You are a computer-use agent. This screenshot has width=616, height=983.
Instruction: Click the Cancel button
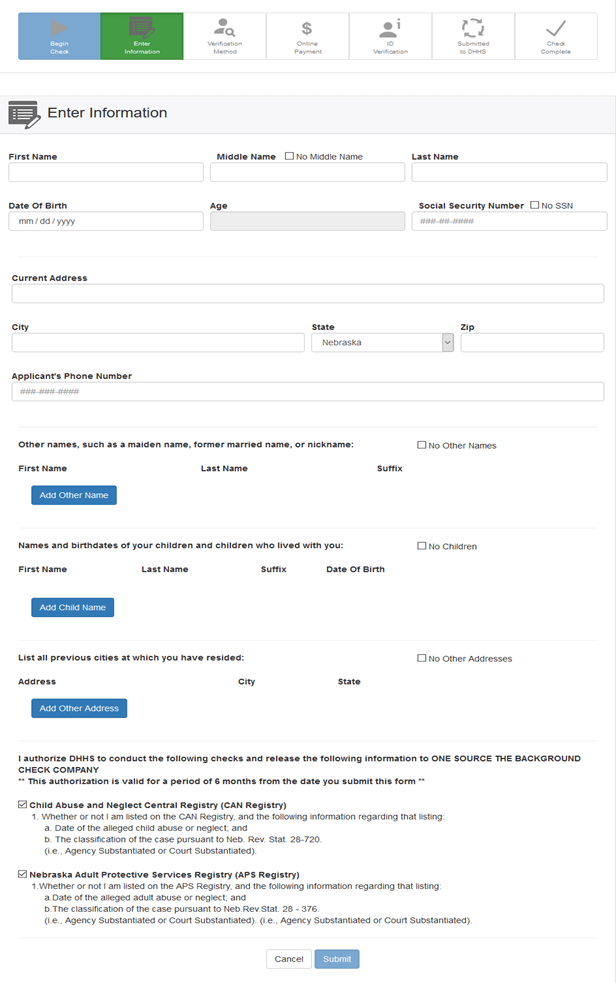click(288, 958)
